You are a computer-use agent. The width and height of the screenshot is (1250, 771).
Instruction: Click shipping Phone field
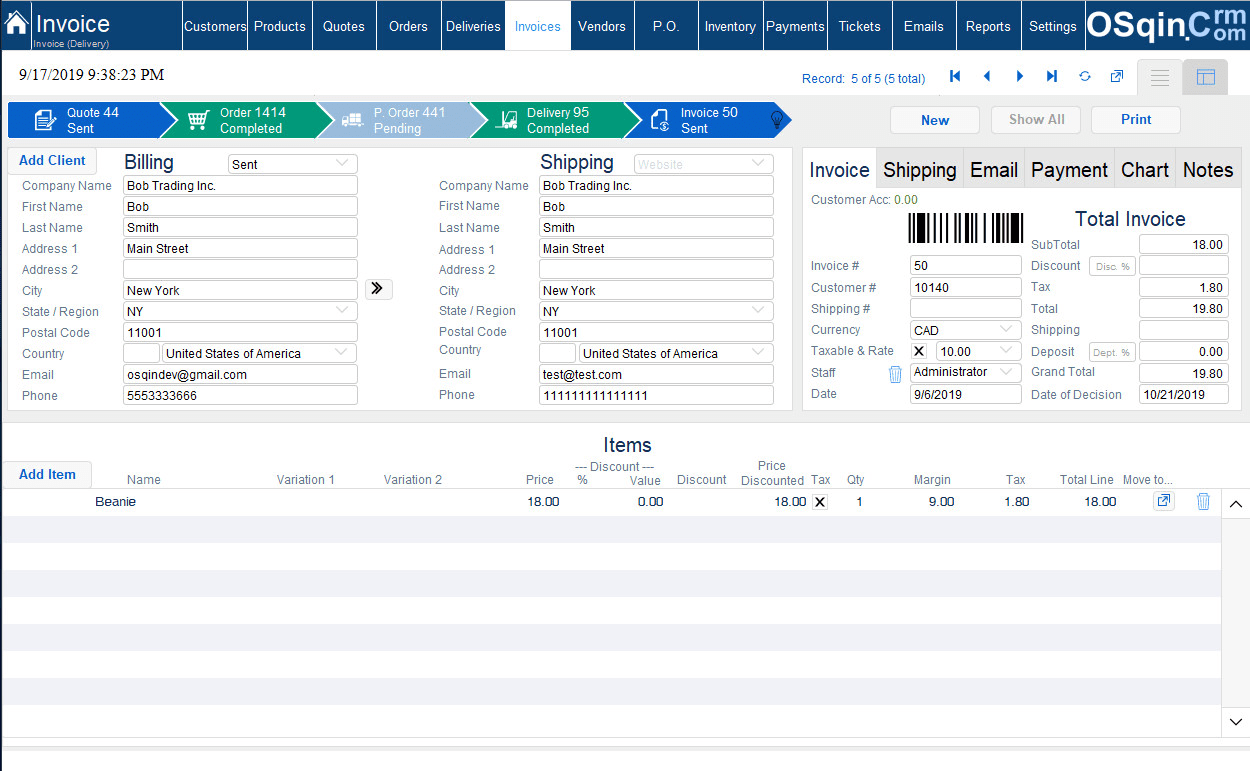point(656,395)
